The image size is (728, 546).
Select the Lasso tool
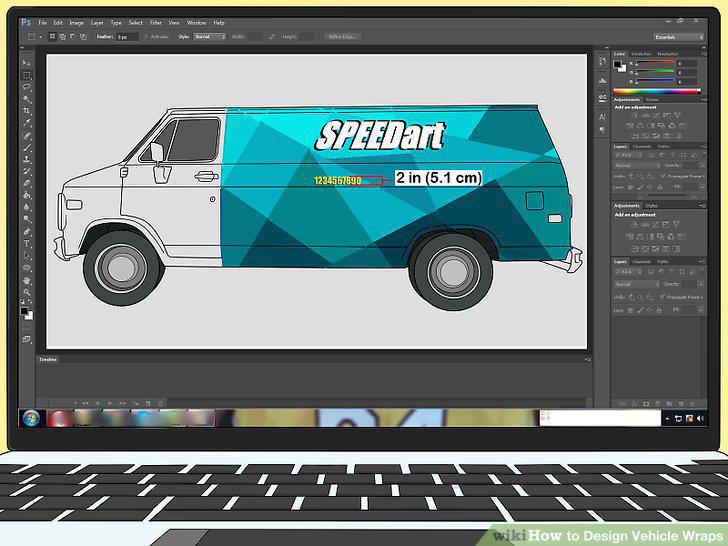tap(26, 87)
